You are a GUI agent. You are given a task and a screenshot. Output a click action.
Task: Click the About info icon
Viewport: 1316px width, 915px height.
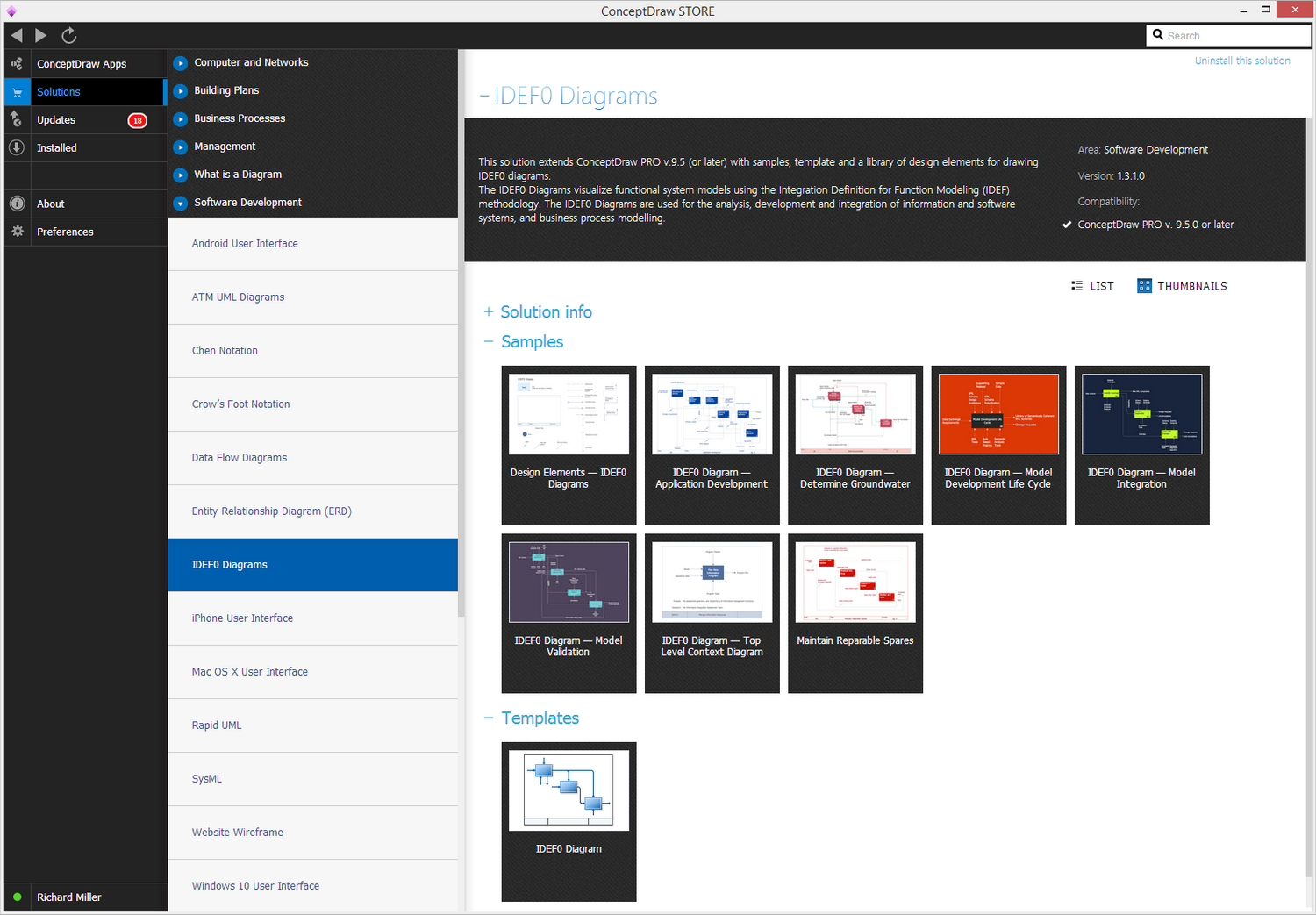coord(17,204)
